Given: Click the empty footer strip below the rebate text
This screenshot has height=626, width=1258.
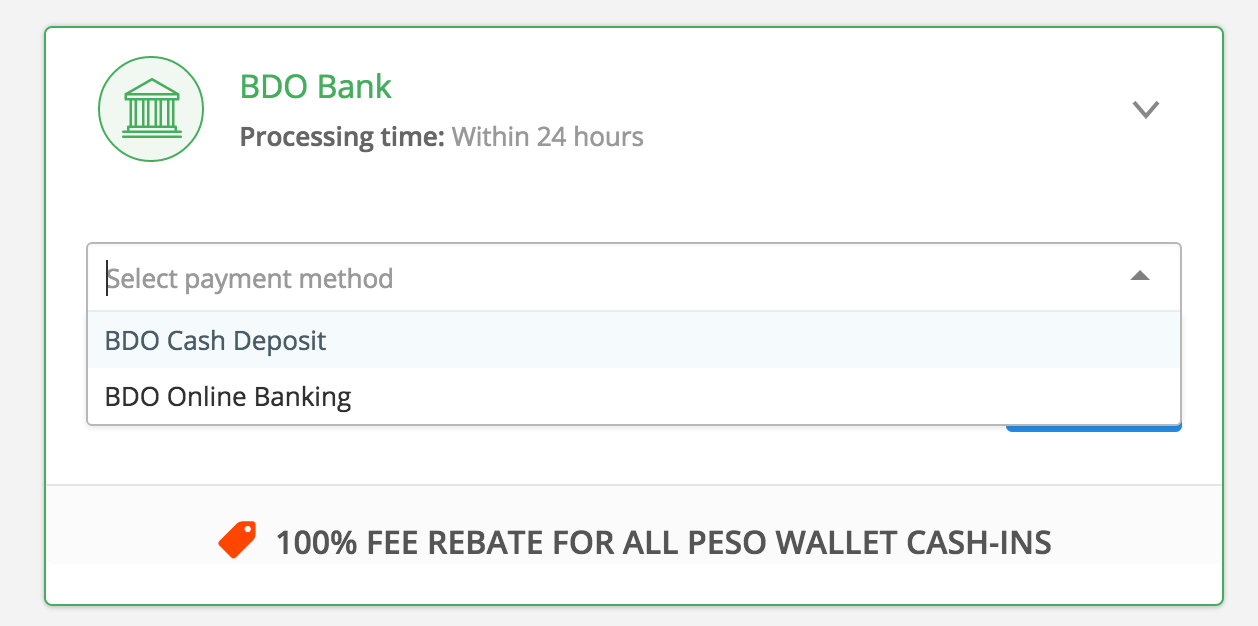Looking at the screenshot, I should (633, 583).
